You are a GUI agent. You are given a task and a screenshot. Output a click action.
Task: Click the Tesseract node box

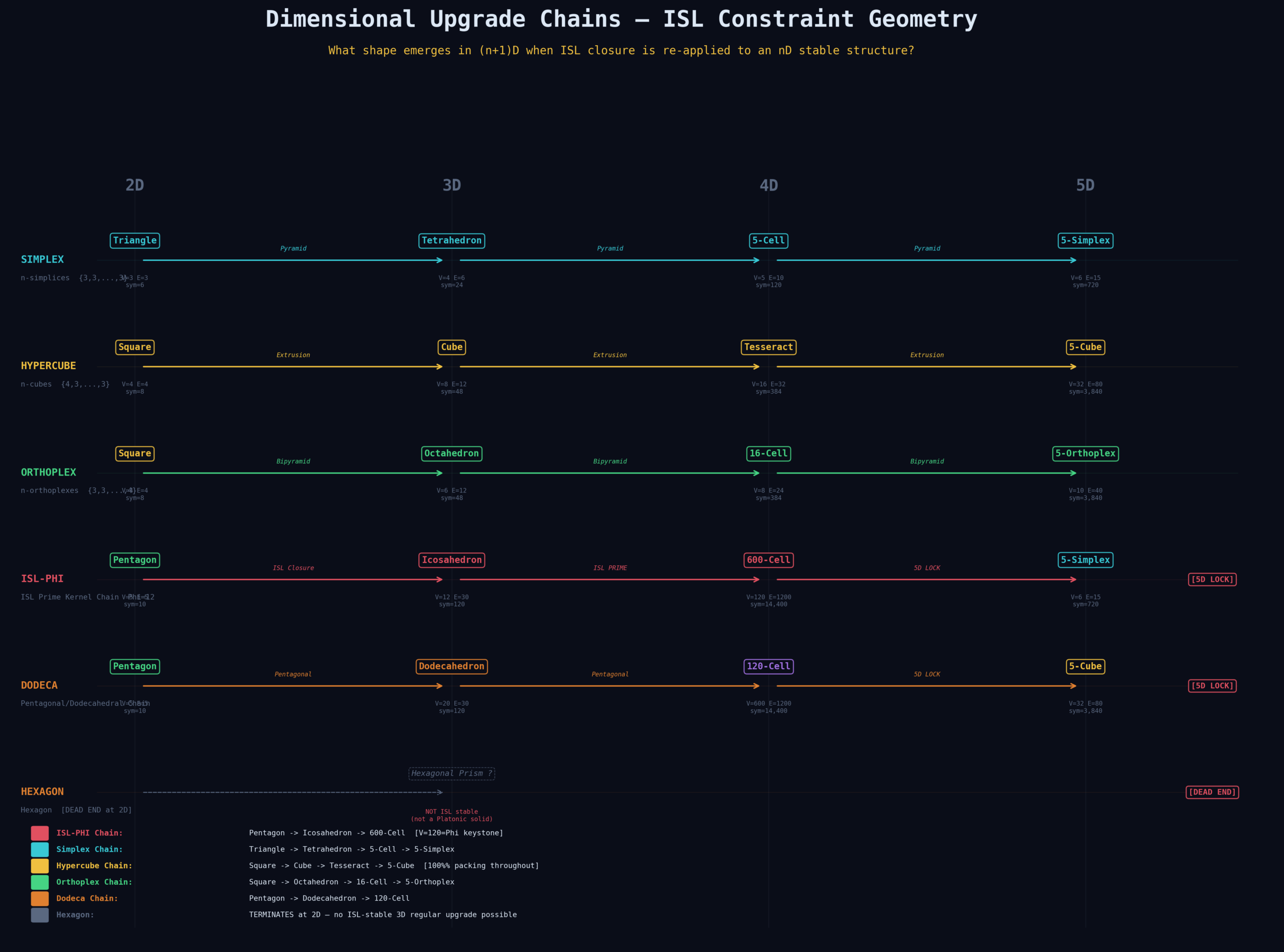(769, 348)
